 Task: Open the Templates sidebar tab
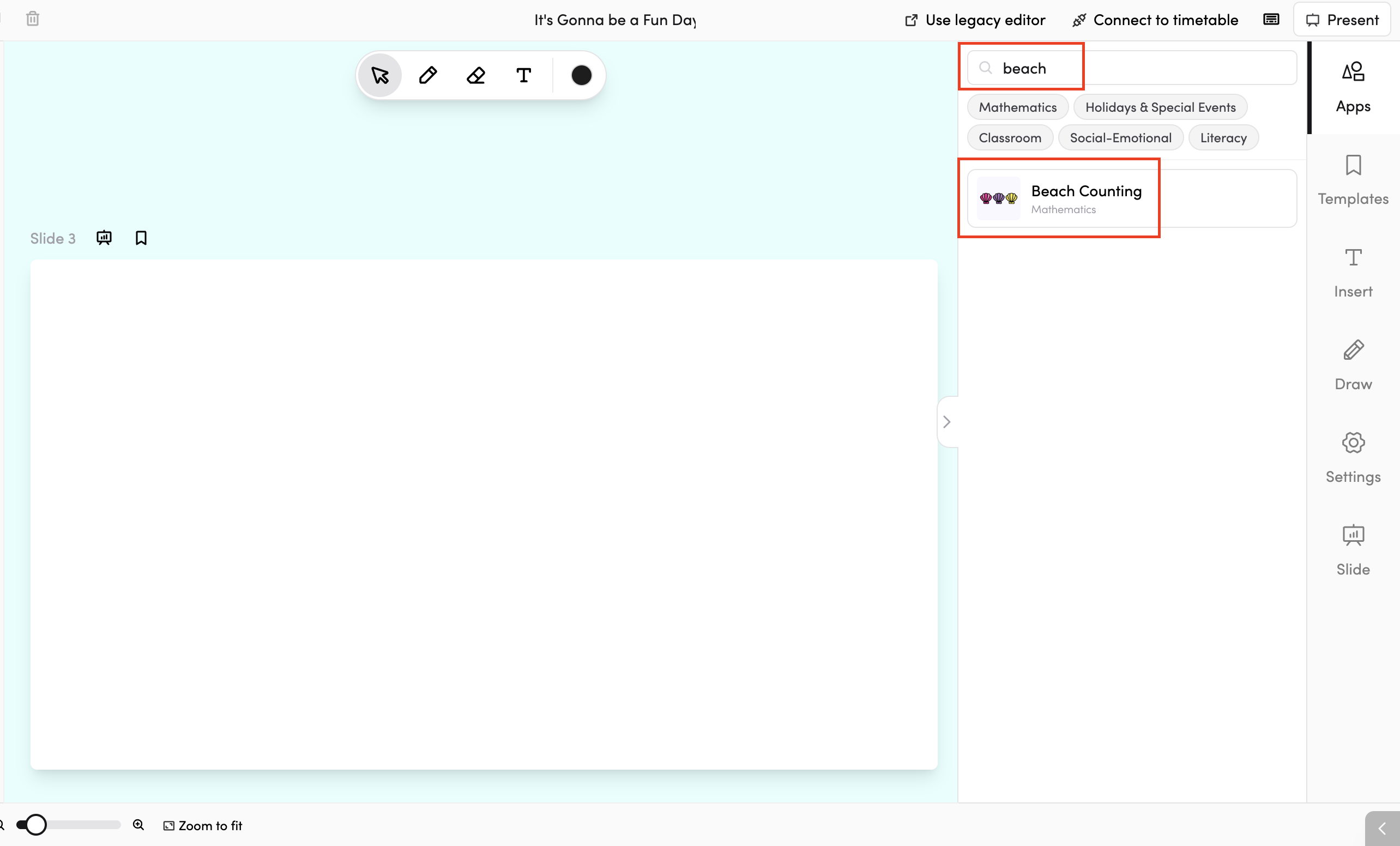point(1353,180)
